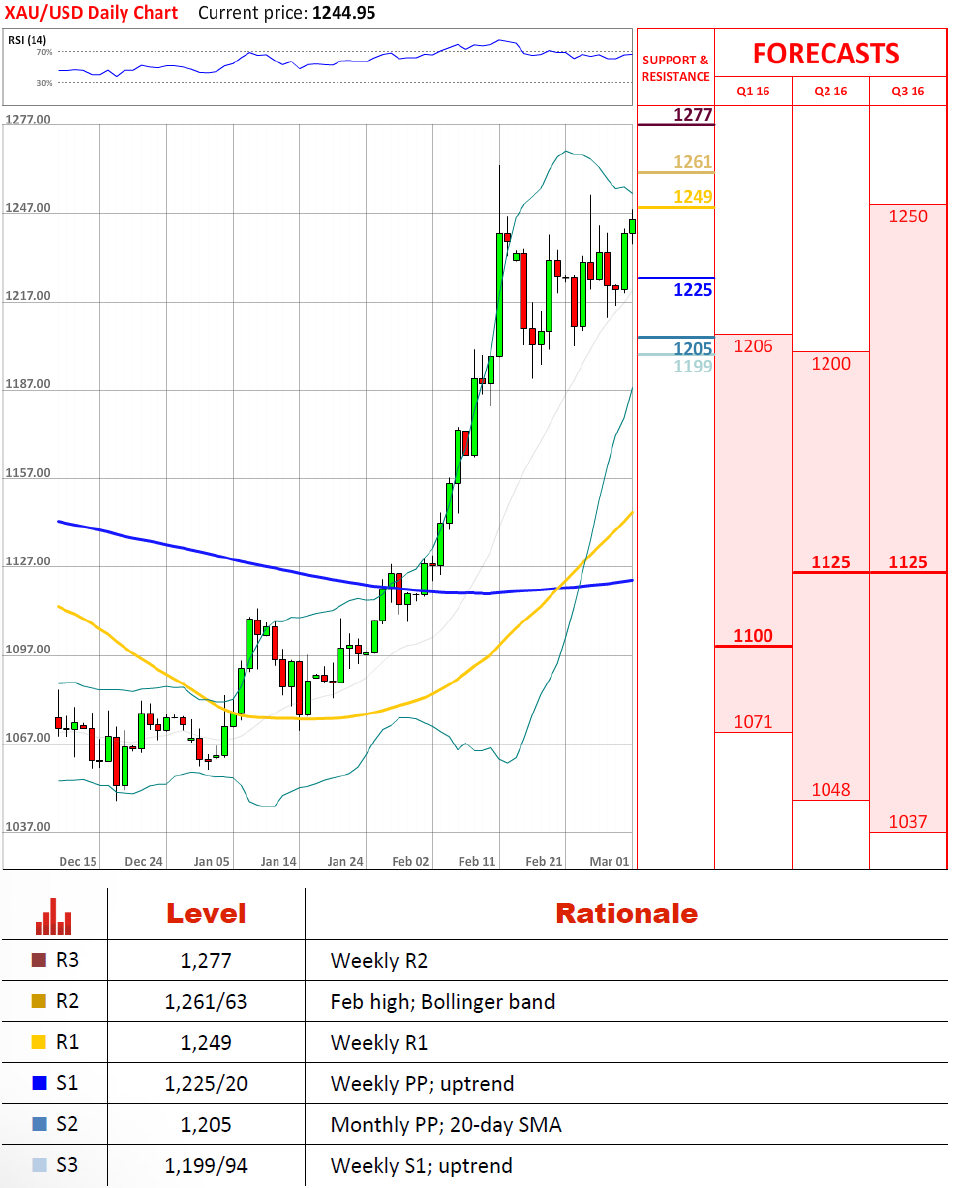Select the Q1 forecast median 1100
This screenshot has width=953, height=1188.
[x=753, y=636]
